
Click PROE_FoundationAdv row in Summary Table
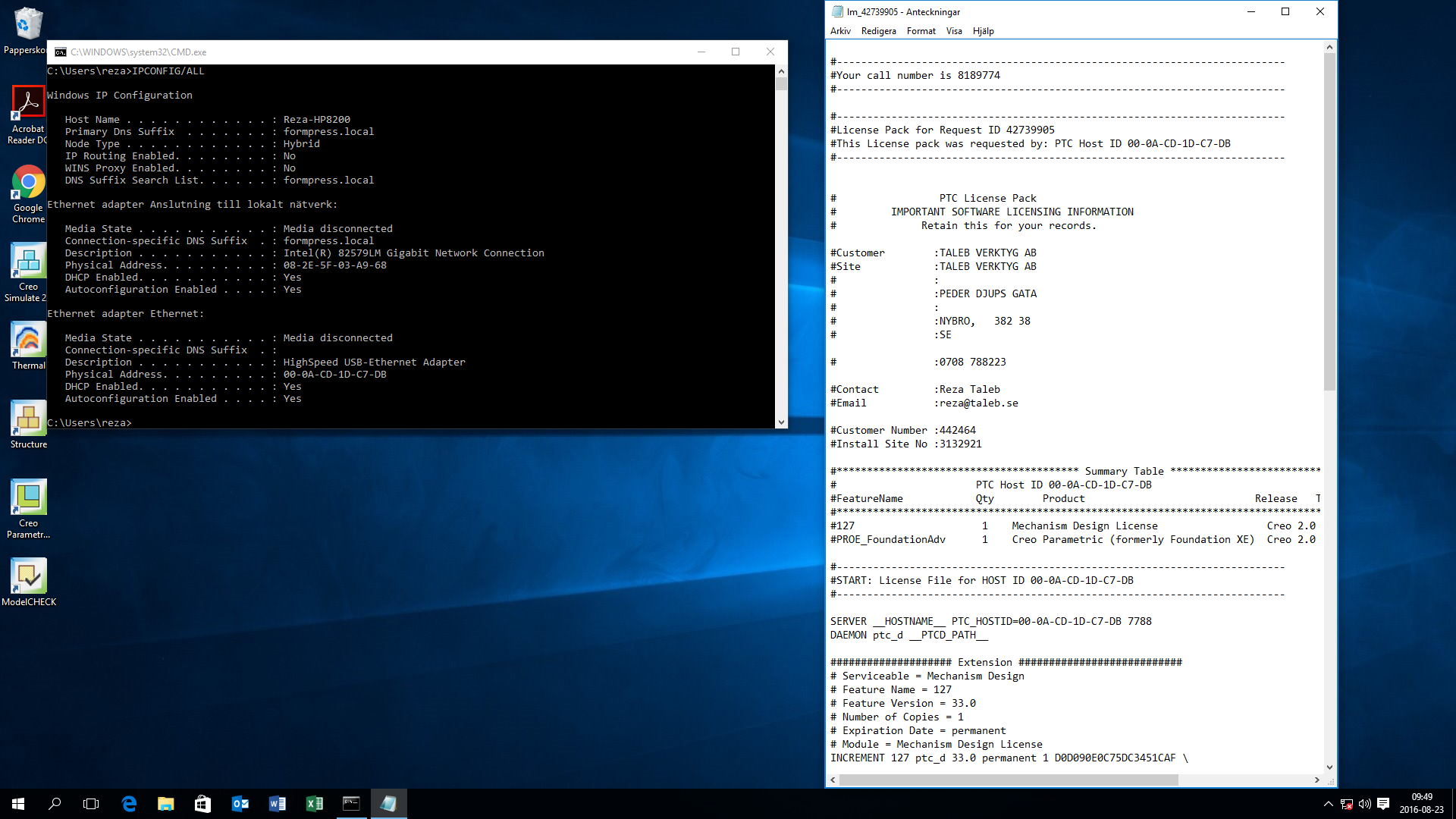pyautogui.click(x=1073, y=539)
